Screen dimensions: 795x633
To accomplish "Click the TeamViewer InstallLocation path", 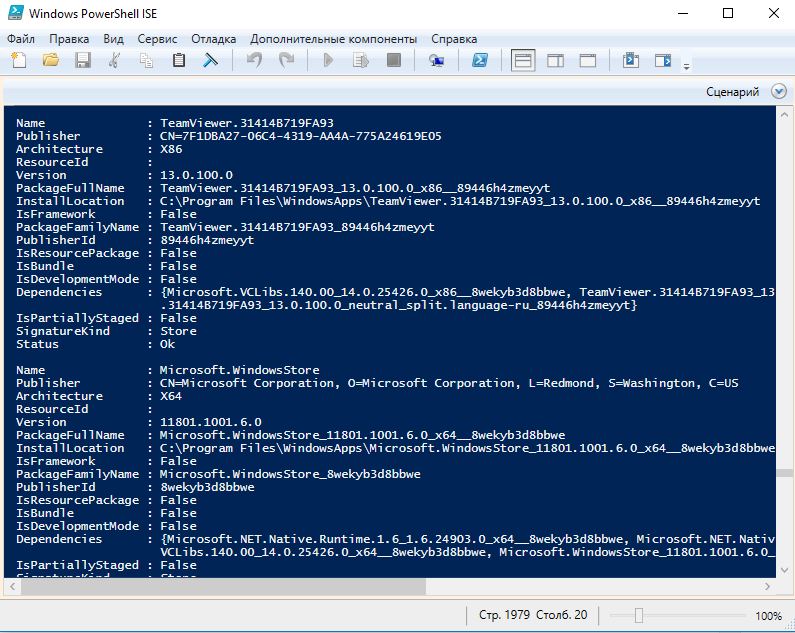I will pyautogui.click(x=460, y=201).
